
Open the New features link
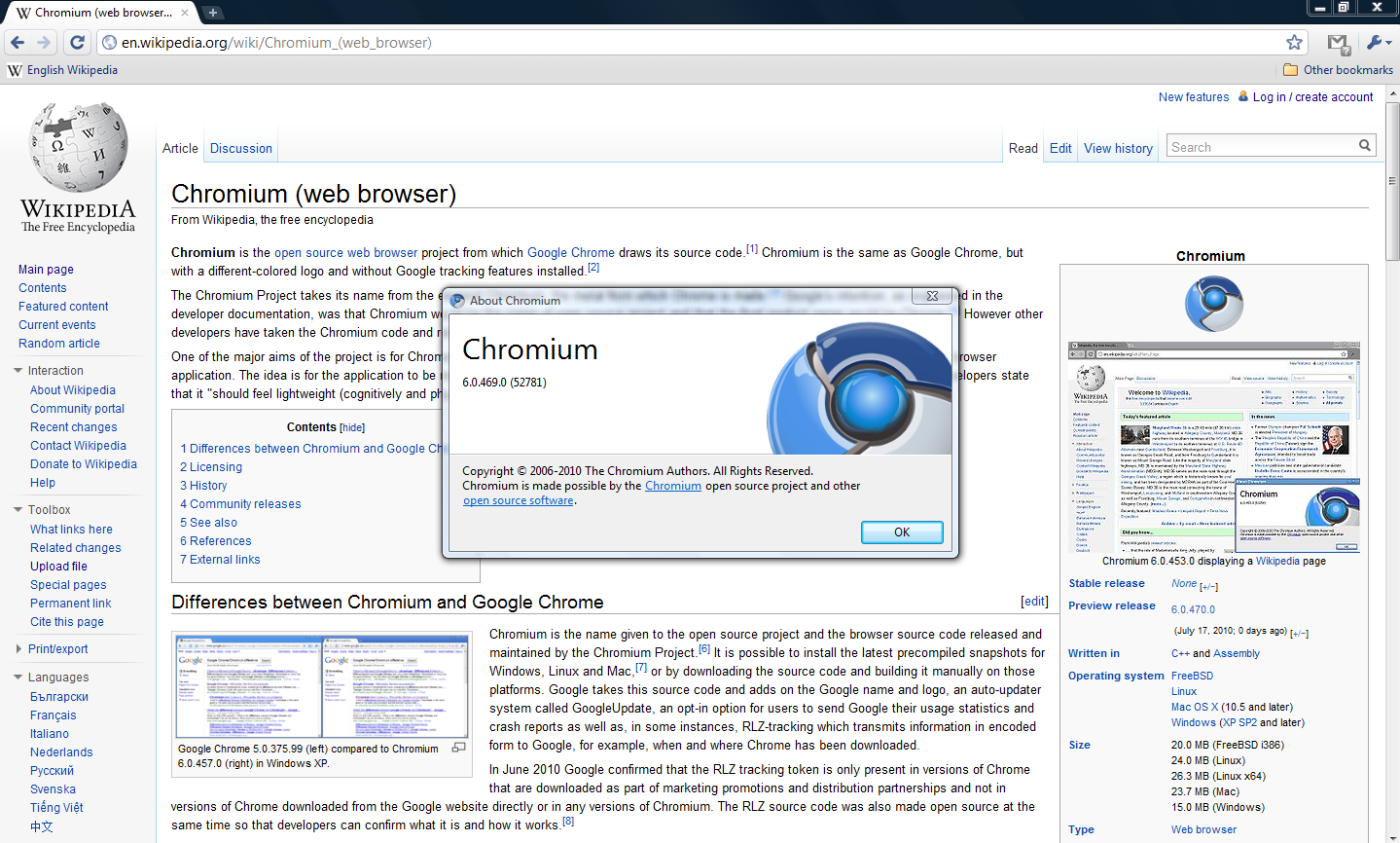click(1194, 97)
